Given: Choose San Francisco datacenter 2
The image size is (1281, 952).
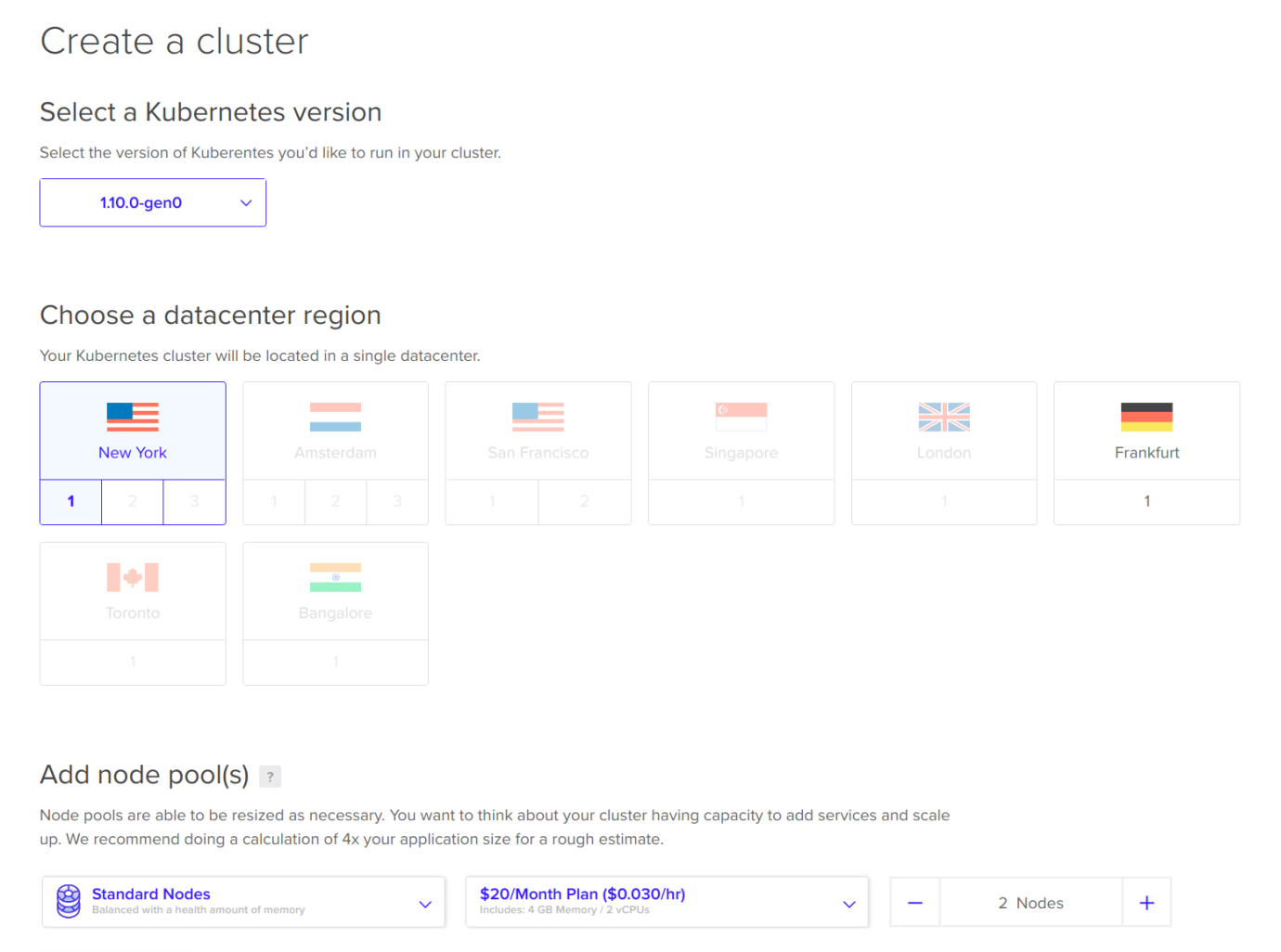Looking at the screenshot, I should (x=584, y=501).
